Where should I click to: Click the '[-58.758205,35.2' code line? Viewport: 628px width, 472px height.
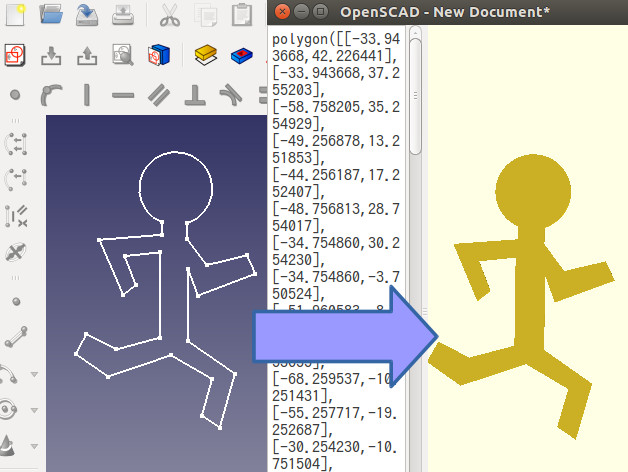point(336,107)
